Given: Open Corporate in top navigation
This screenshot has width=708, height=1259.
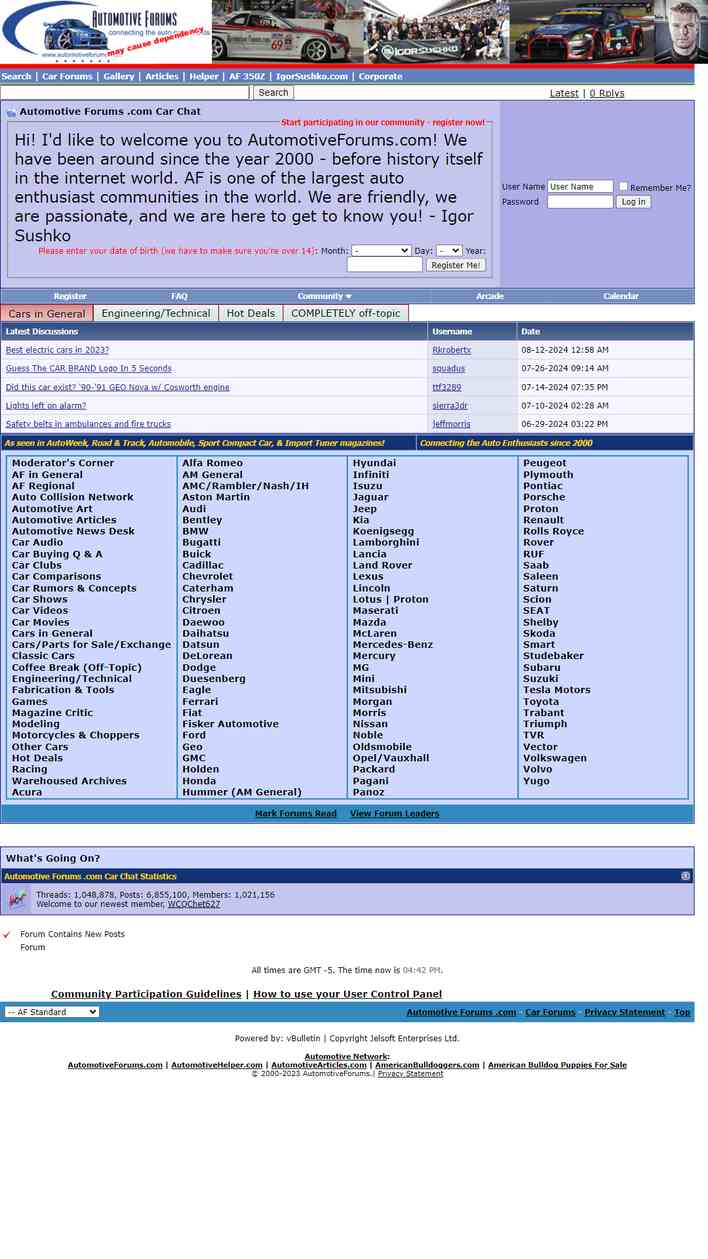Looking at the screenshot, I should click(x=380, y=76).
